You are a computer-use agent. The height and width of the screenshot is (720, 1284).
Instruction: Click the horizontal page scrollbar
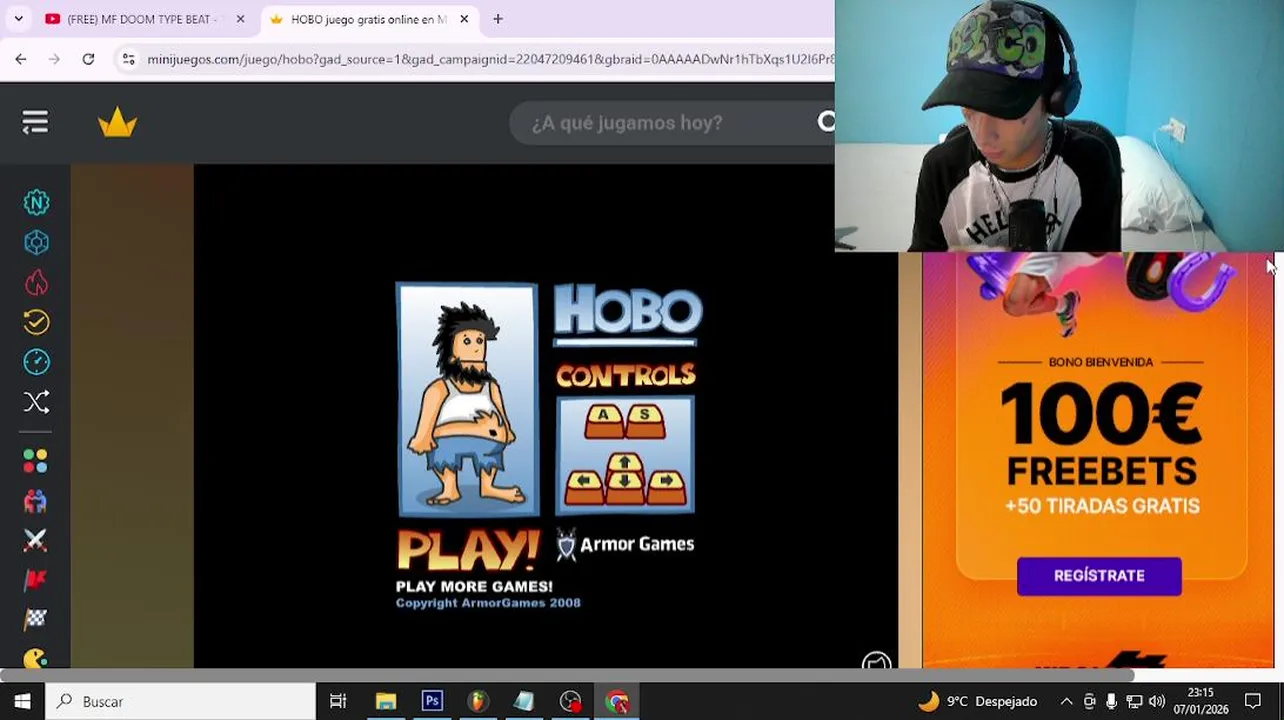[x=567, y=675]
